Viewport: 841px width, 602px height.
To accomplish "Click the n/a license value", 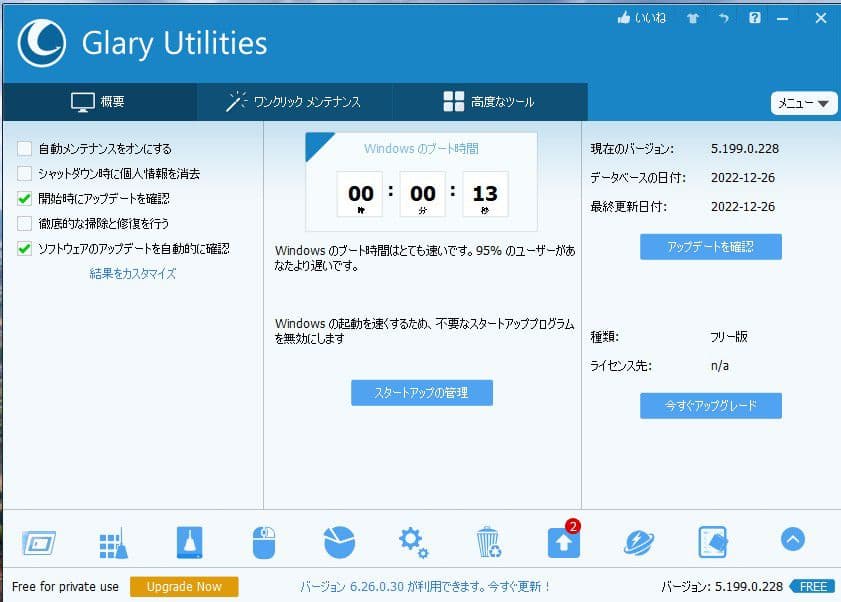I will pyautogui.click(x=720, y=366).
